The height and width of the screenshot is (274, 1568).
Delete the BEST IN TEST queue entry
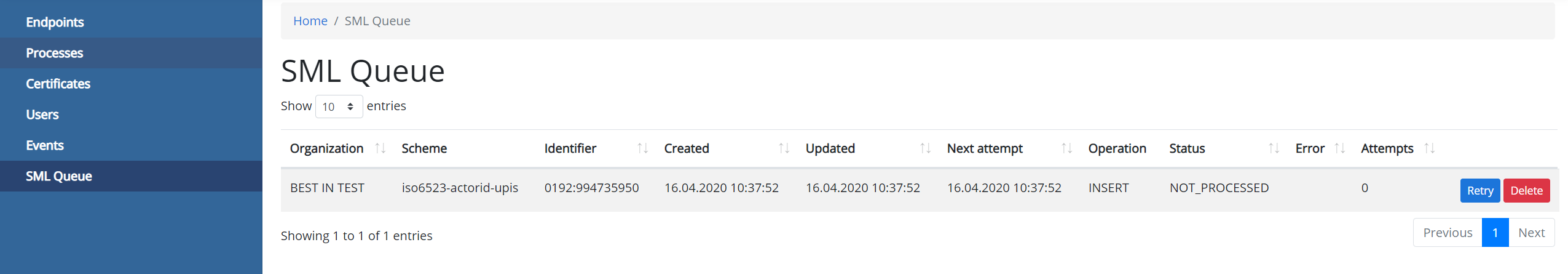[x=1526, y=191]
